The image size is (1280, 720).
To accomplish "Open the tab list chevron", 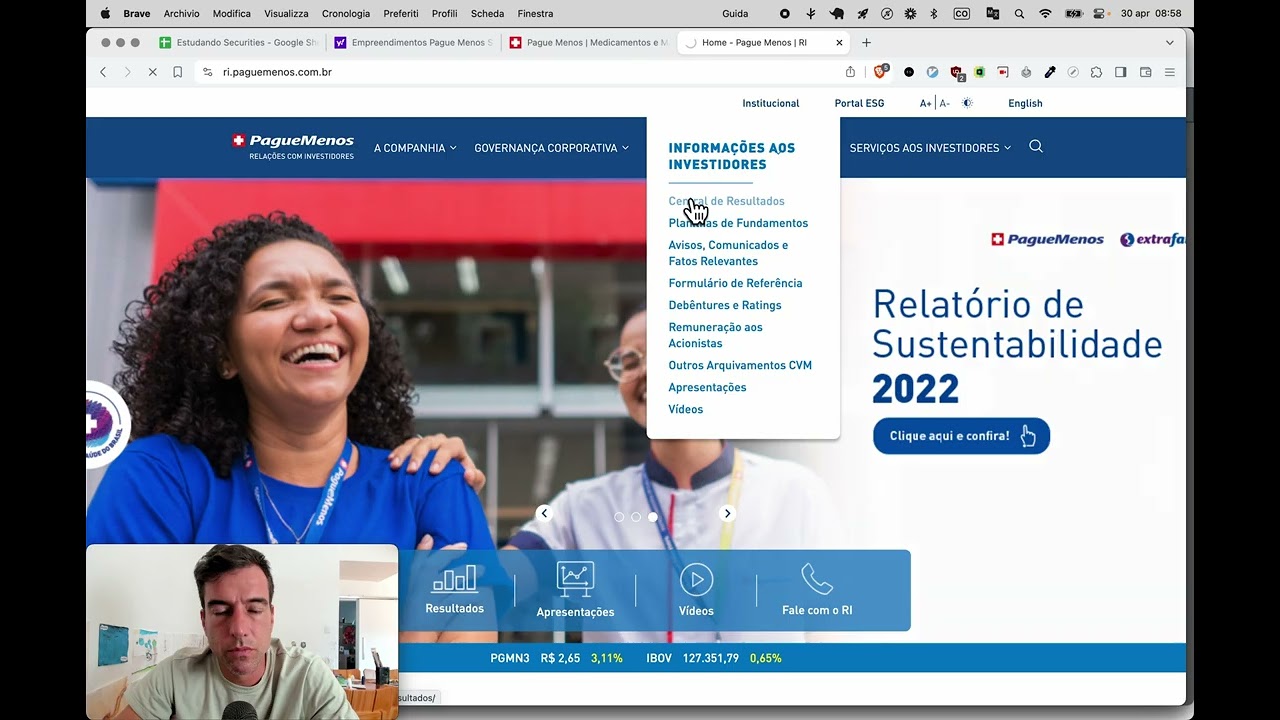I will click(1170, 43).
